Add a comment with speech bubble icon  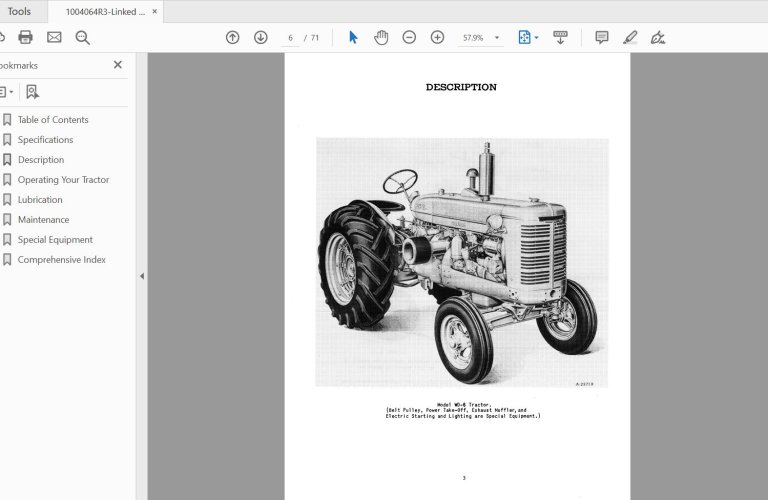(x=601, y=37)
